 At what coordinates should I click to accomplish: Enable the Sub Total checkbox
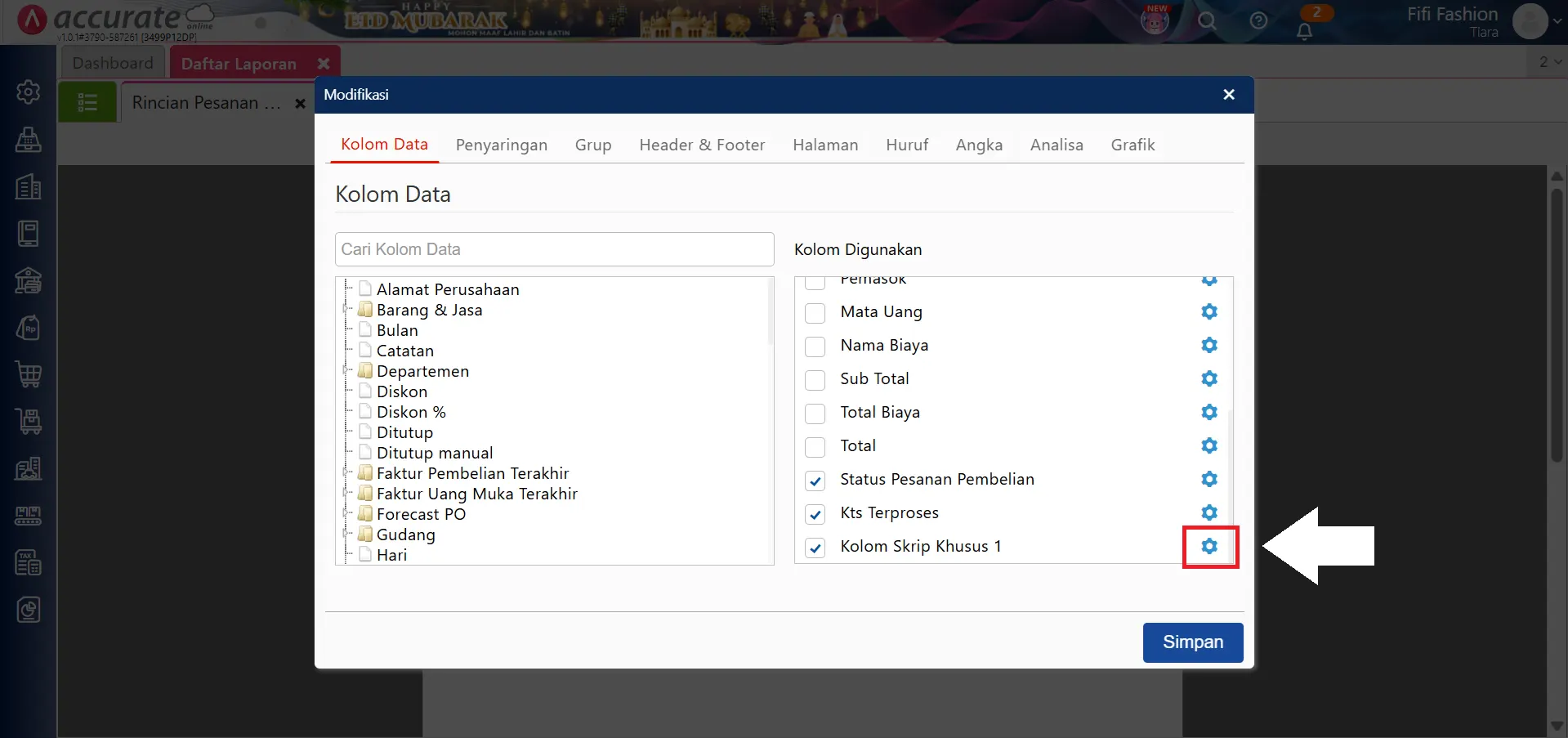[815, 380]
